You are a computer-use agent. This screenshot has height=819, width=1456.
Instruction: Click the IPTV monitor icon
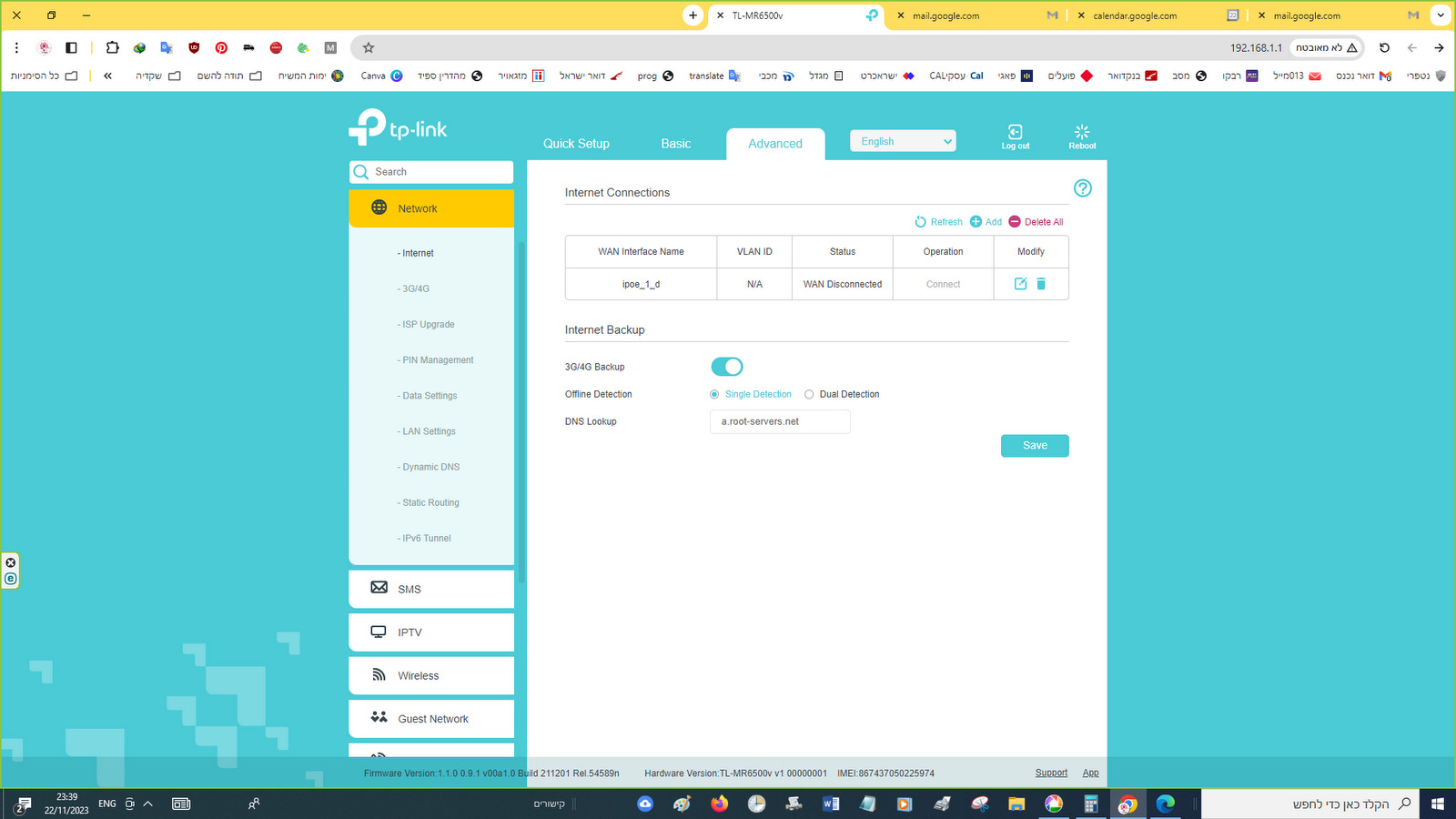pos(379,632)
